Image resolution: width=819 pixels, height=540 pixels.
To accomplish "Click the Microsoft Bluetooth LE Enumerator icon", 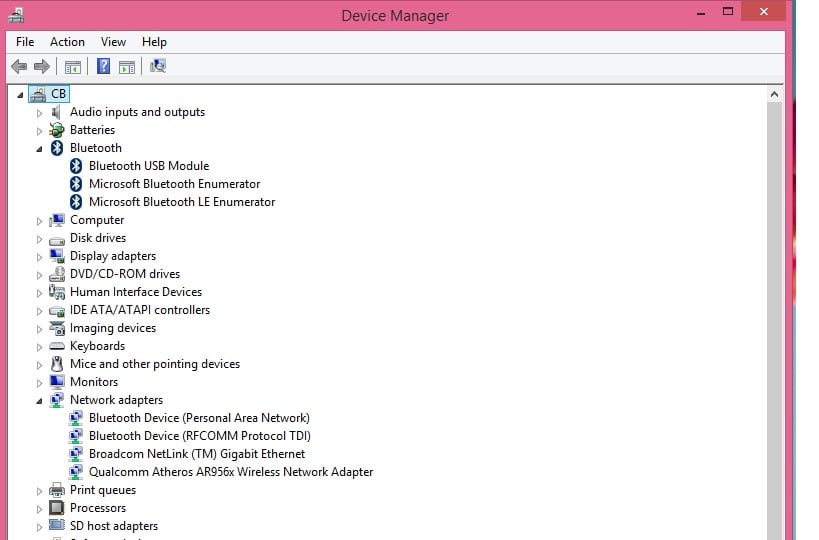I will click(x=76, y=202).
